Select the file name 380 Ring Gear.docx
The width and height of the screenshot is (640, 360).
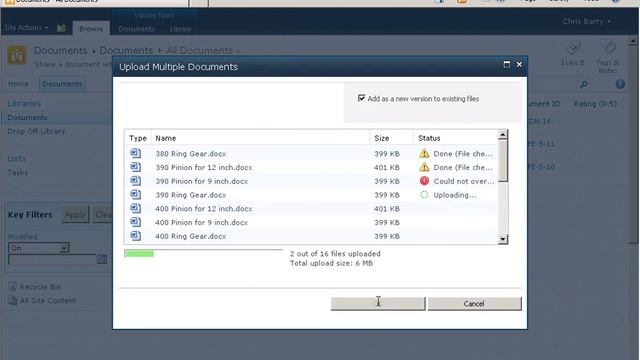coord(191,154)
